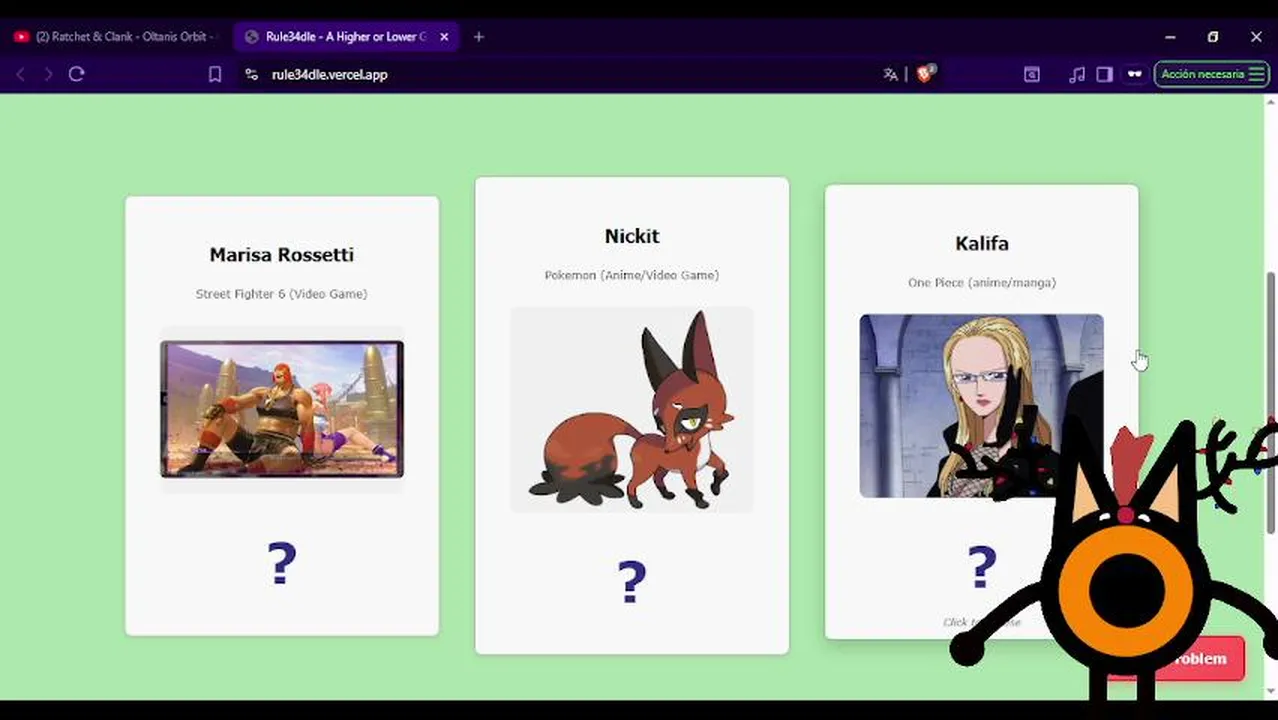Open the Acción necesaria menu button
Viewport: 1278px width, 720px height.
coord(1212,74)
